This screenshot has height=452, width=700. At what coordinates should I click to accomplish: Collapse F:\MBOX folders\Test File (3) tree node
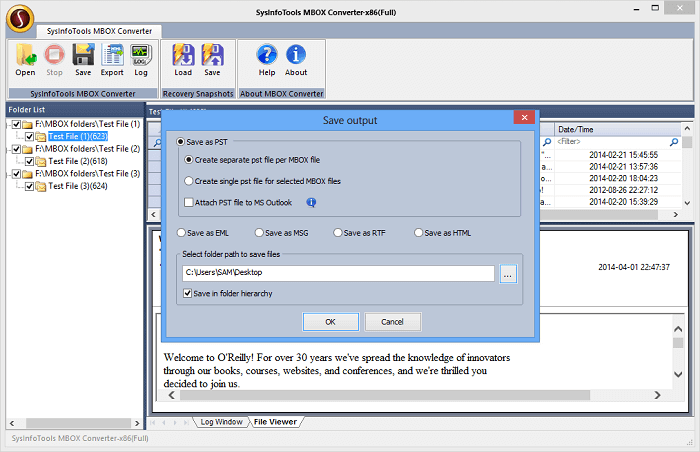tap(8, 174)
